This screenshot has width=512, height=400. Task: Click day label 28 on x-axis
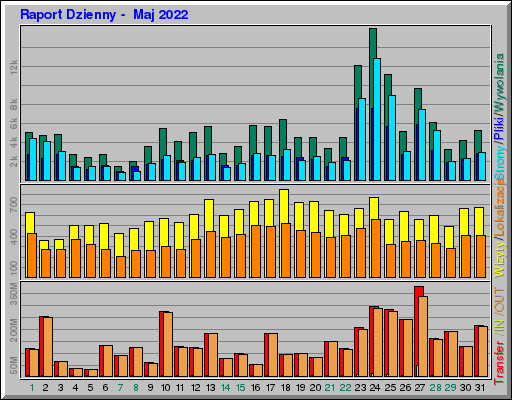435,388
